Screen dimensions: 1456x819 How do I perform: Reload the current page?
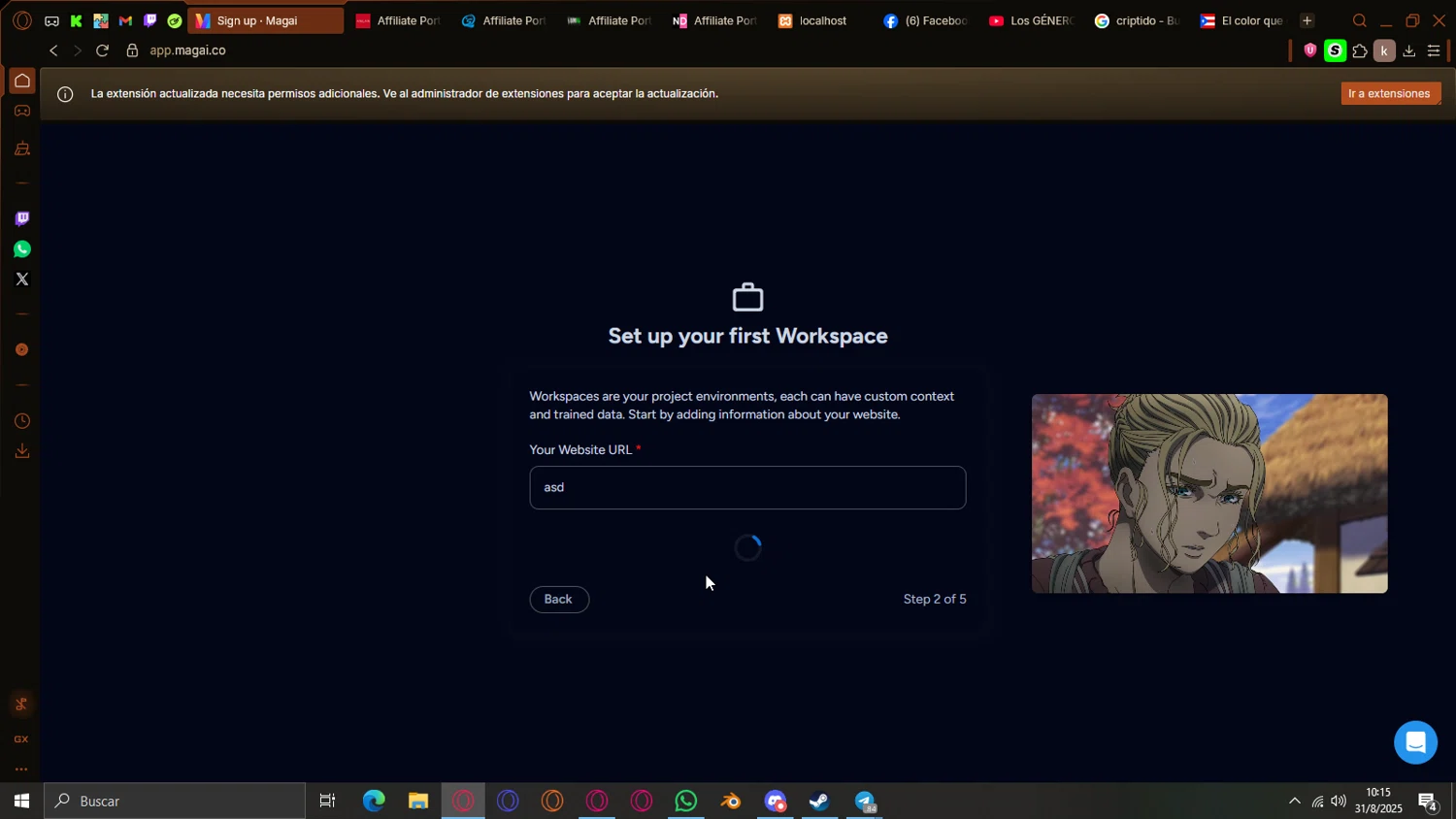coord(102,50)
